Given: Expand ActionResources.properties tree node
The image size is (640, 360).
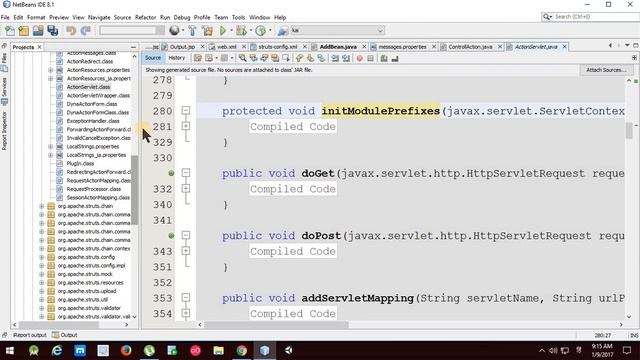Looking at the screenshot, I should (51, 70).
